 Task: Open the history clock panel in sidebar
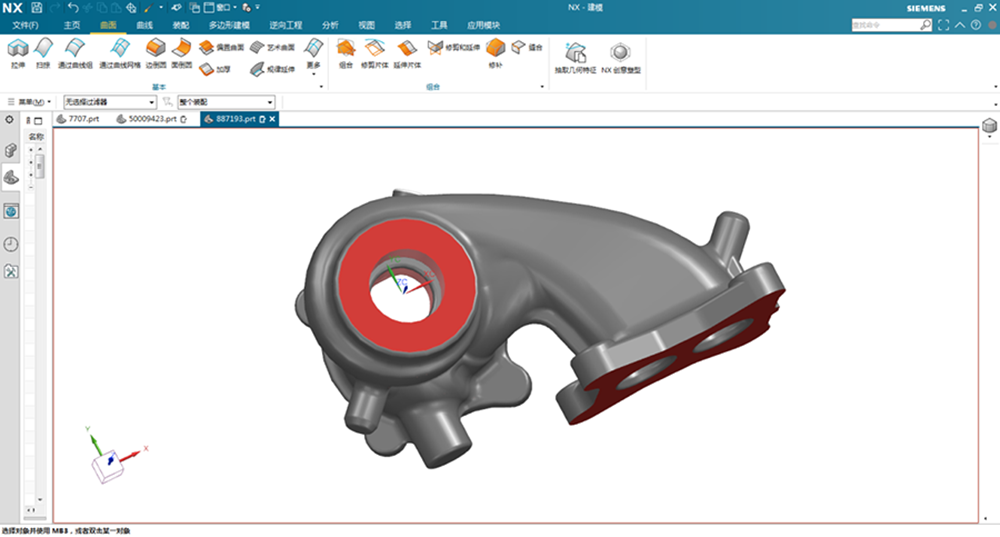[x=11, y=244]
